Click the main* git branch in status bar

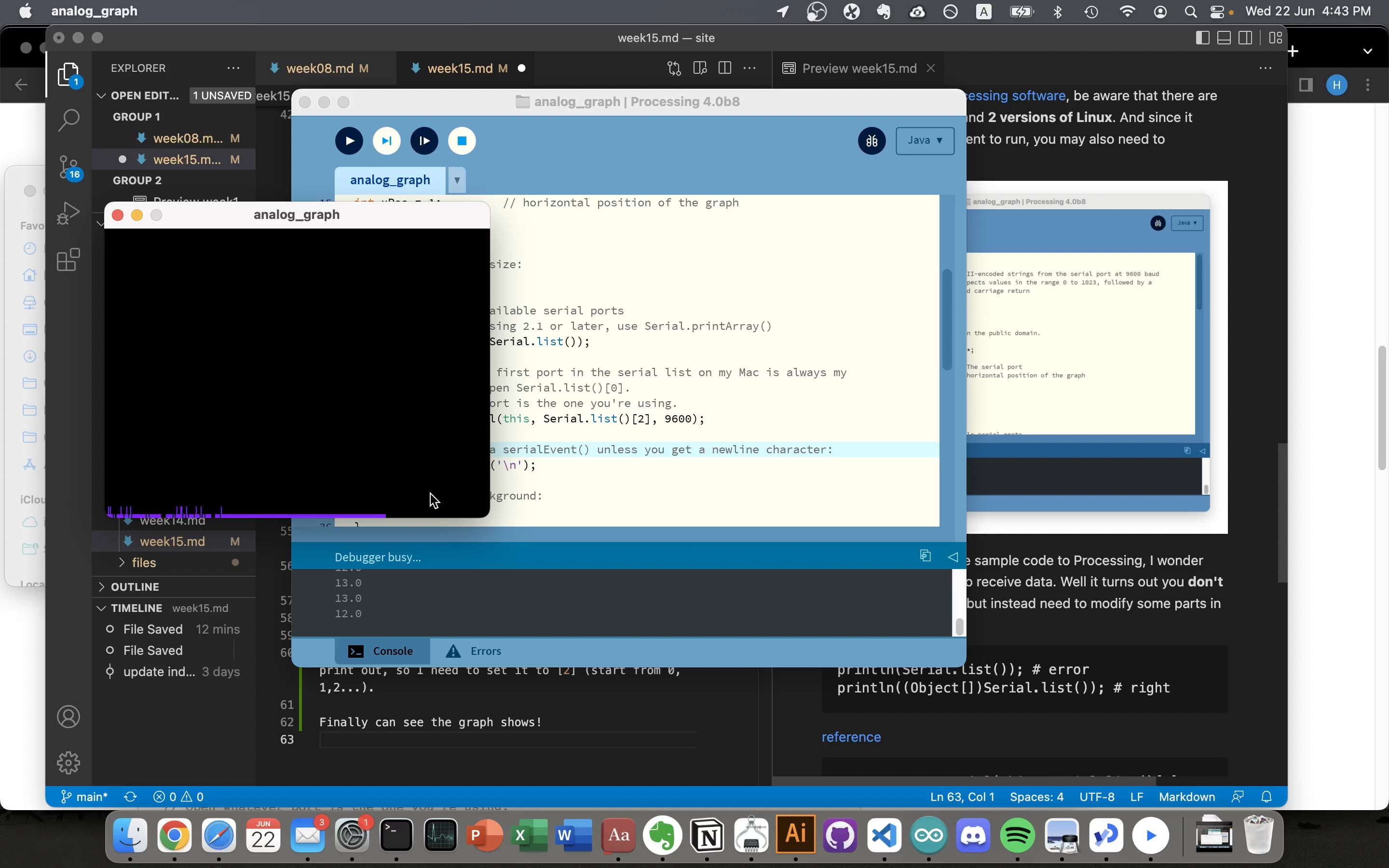click(84, 797)
